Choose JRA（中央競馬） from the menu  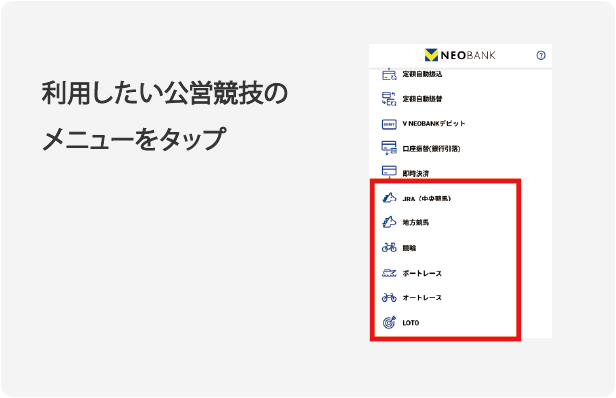(x=427, y=199)
